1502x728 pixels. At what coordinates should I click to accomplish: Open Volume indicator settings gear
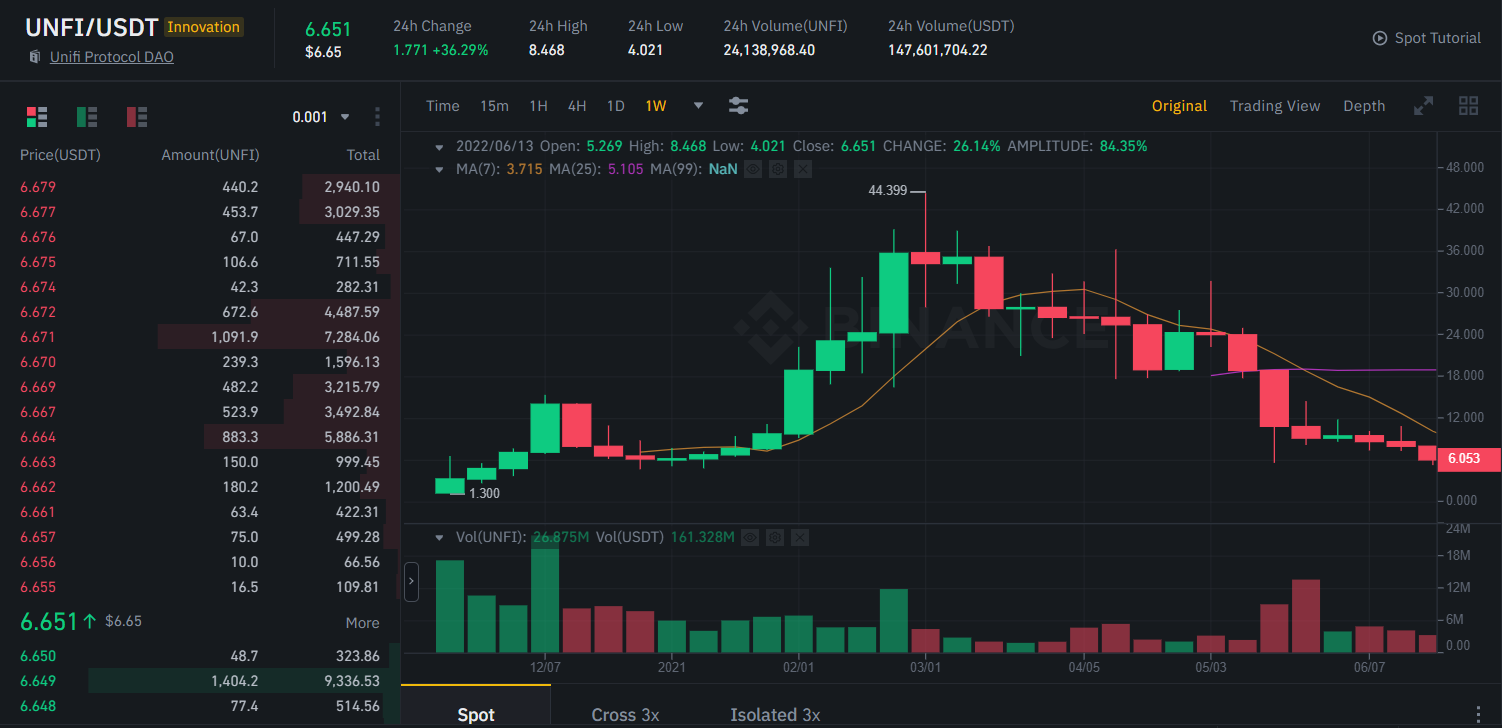tap(774, 537)
